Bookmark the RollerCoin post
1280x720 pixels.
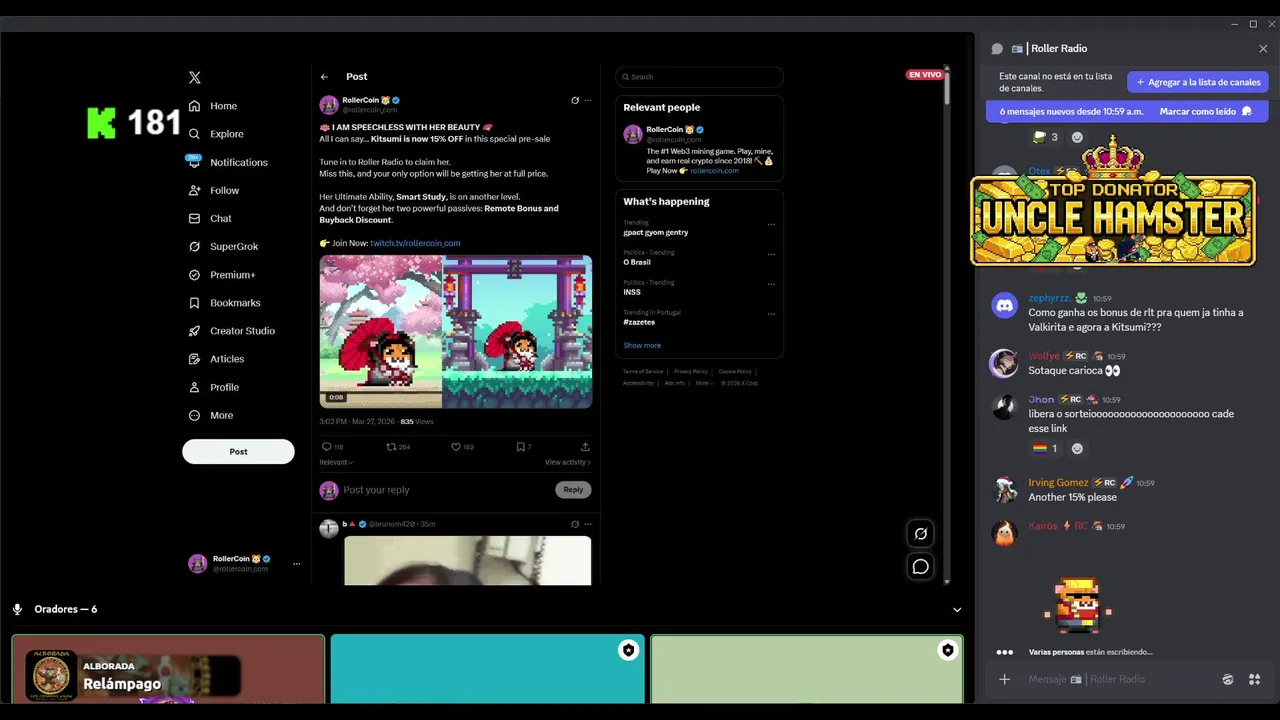tap(520, 447)
